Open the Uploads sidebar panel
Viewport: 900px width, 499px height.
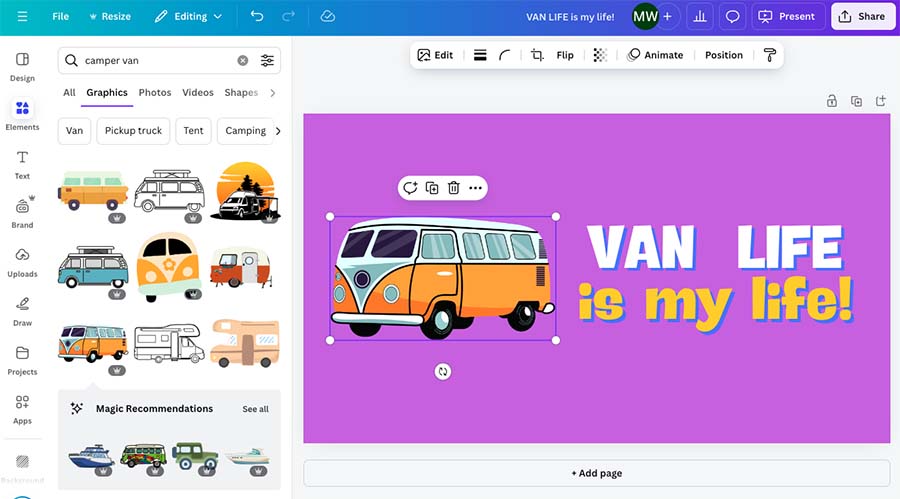pyautogui.click(x=22, y=262)
